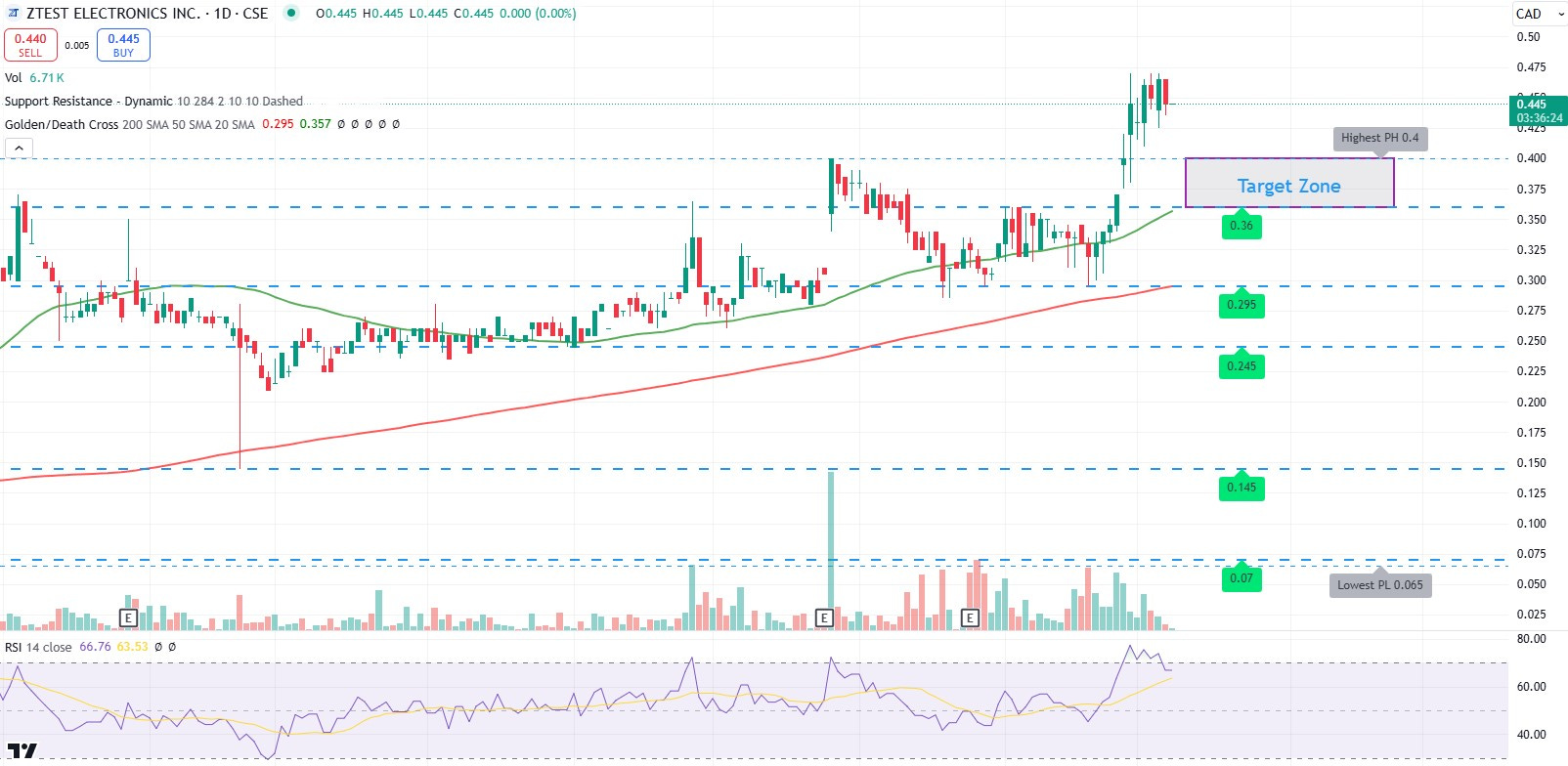This screenshot has width=1568, height=766.
Task: Click the green 0.295 level label
Action: [1241, 305]
